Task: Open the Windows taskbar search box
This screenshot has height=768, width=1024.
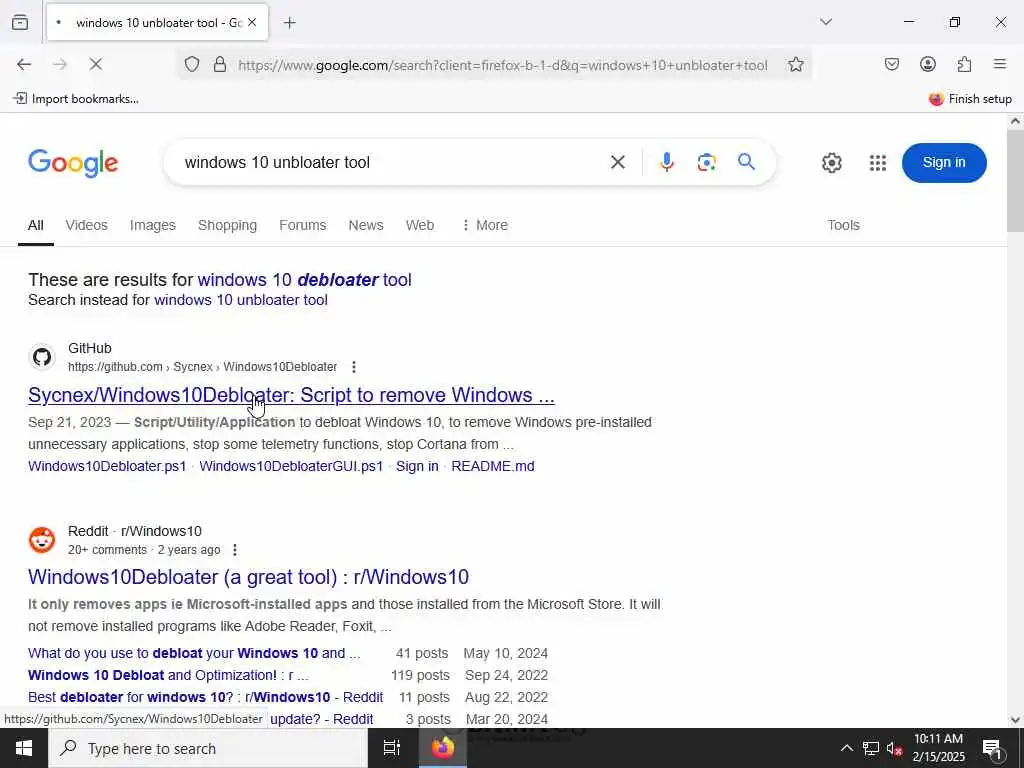Action: click(208, 748)
